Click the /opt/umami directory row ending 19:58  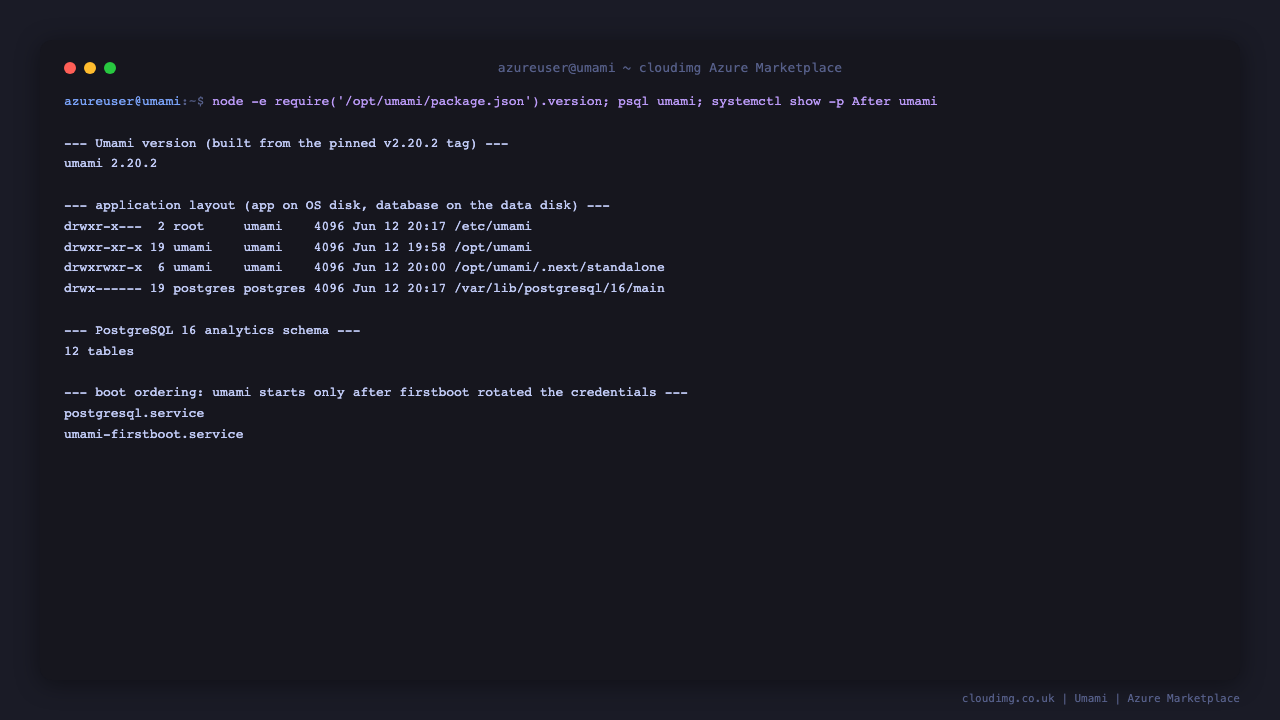298,247
